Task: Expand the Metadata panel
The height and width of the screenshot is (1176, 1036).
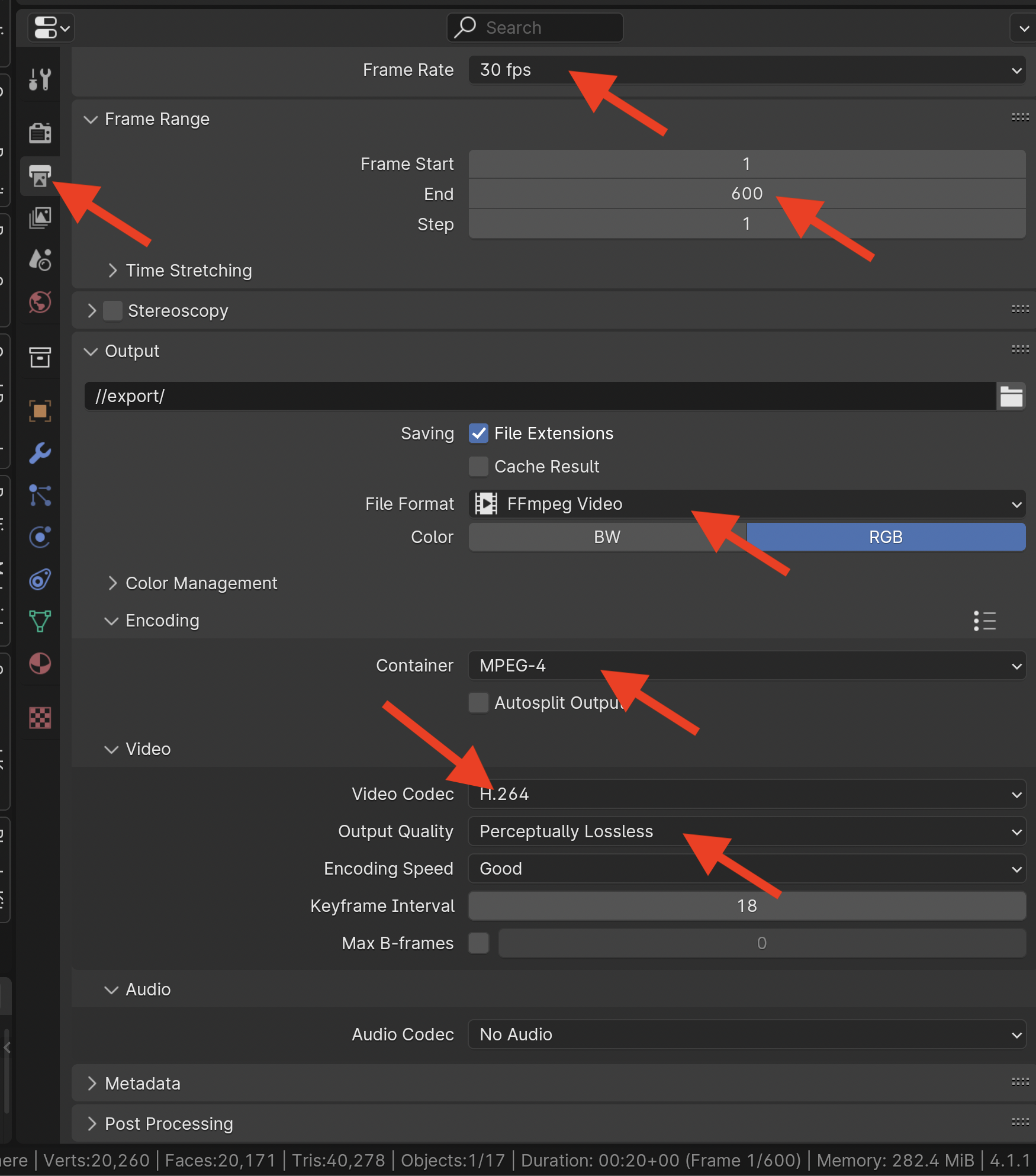Action: coord(91,1084)
